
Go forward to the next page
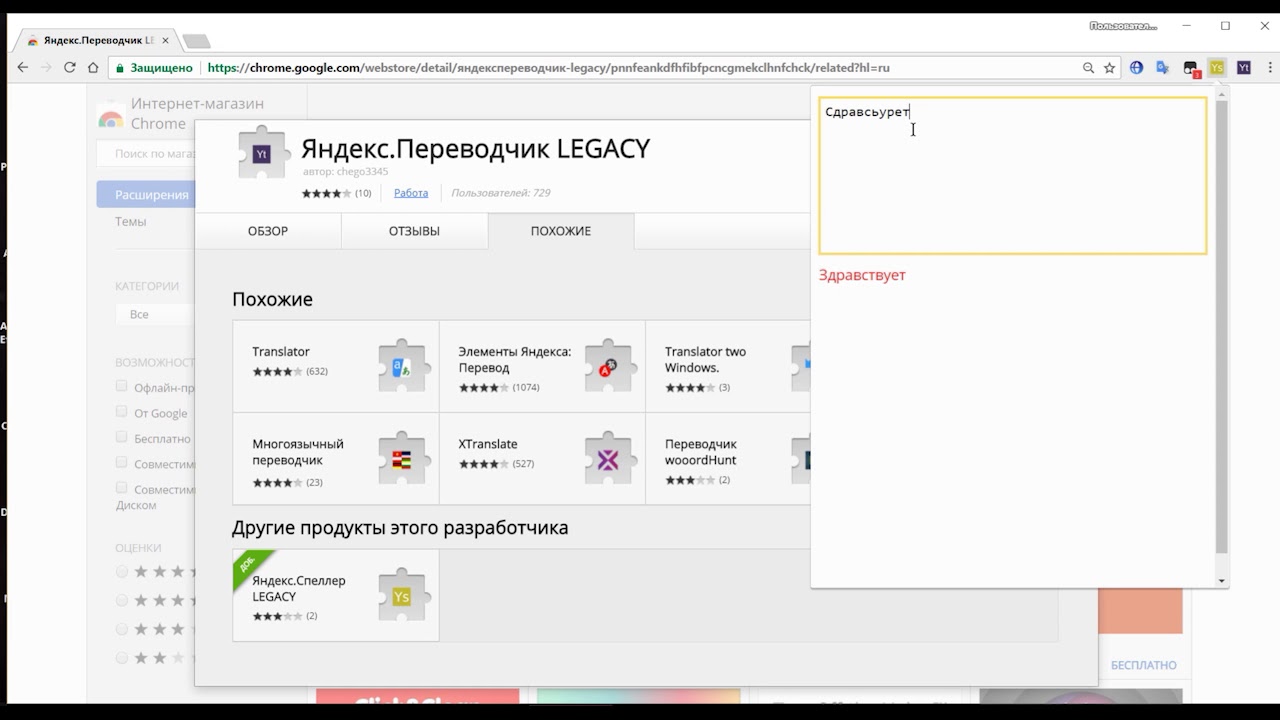point(45,68)
